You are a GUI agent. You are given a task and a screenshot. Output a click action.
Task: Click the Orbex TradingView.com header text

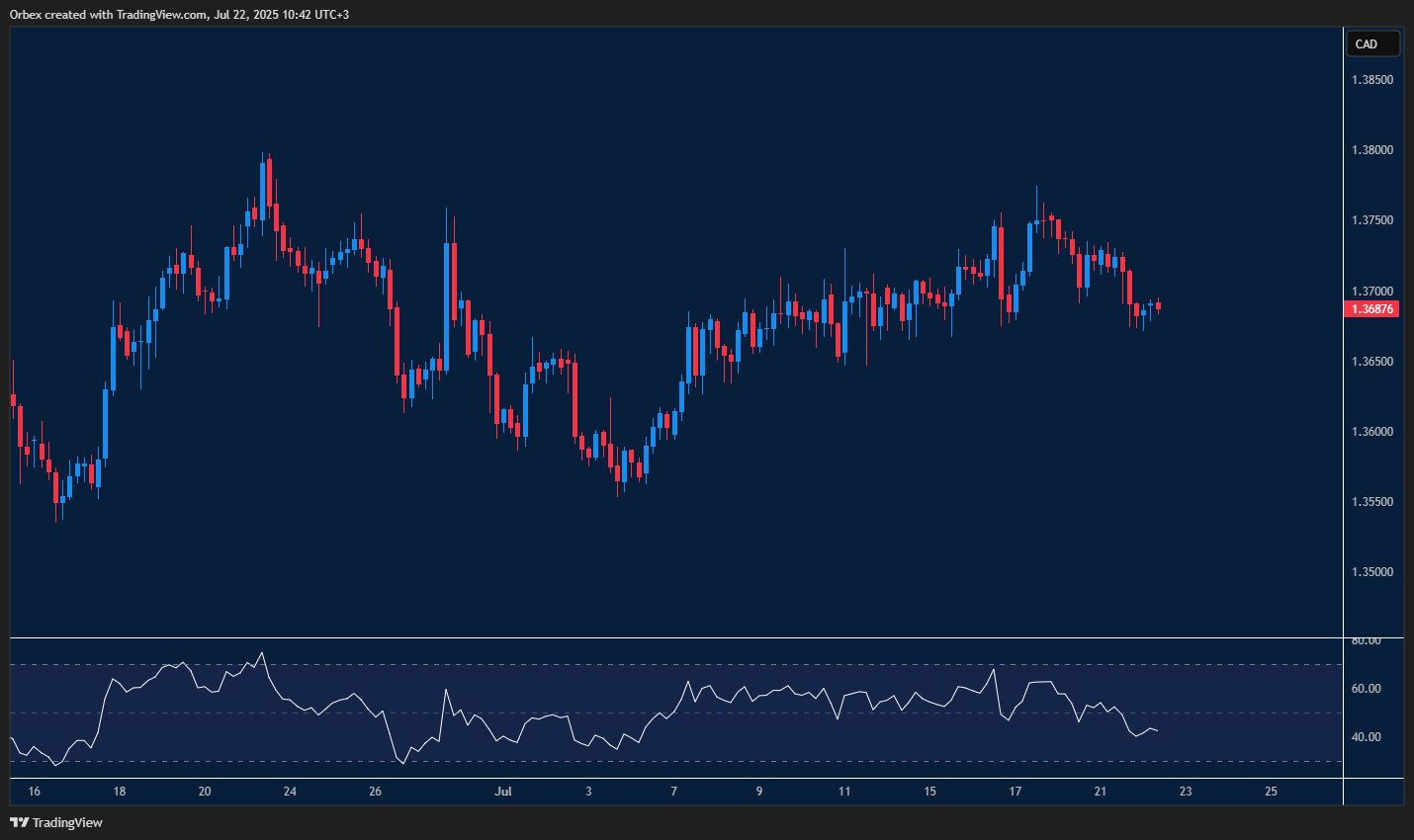[x=179, y=15]
